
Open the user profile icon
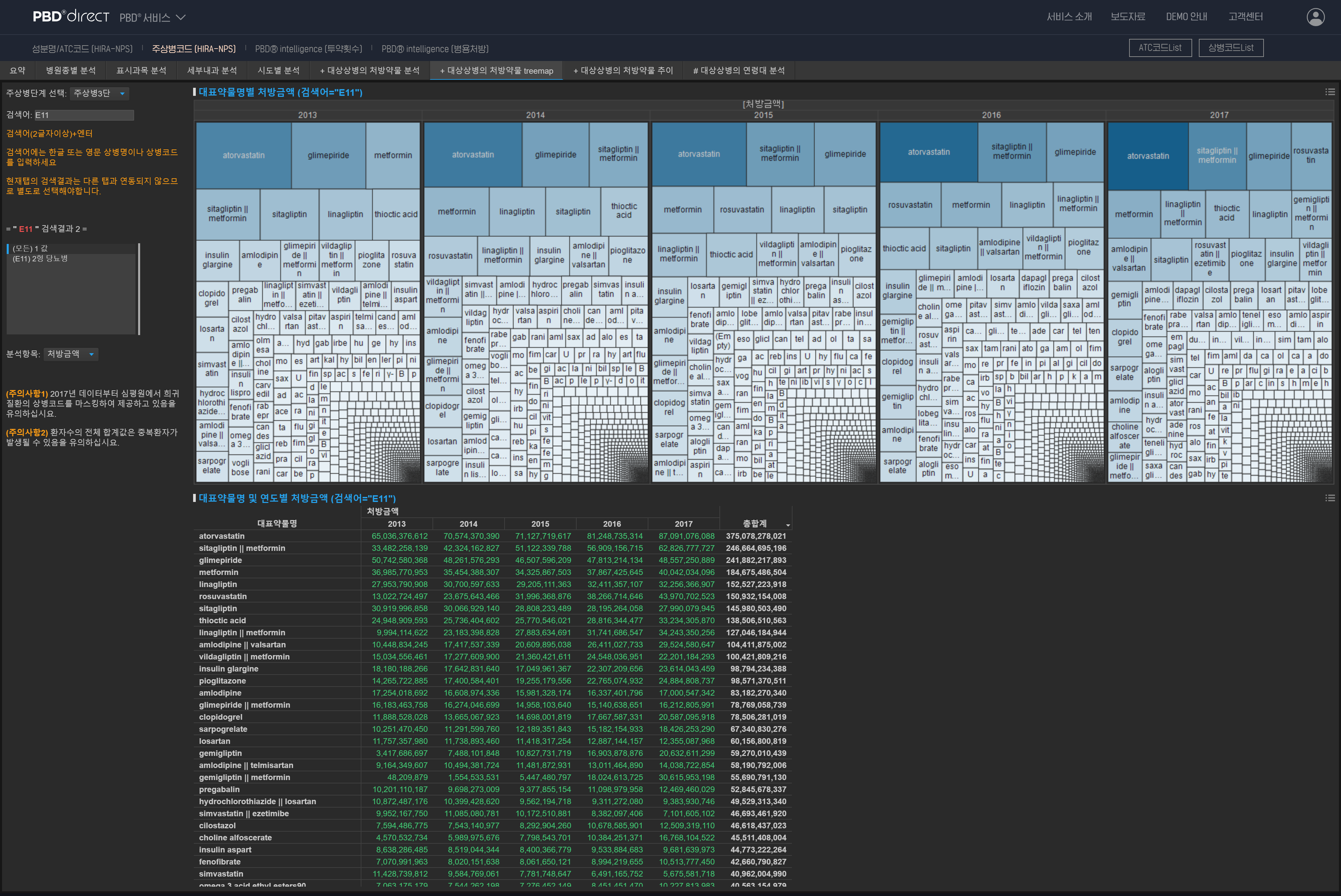point(1315,17)
